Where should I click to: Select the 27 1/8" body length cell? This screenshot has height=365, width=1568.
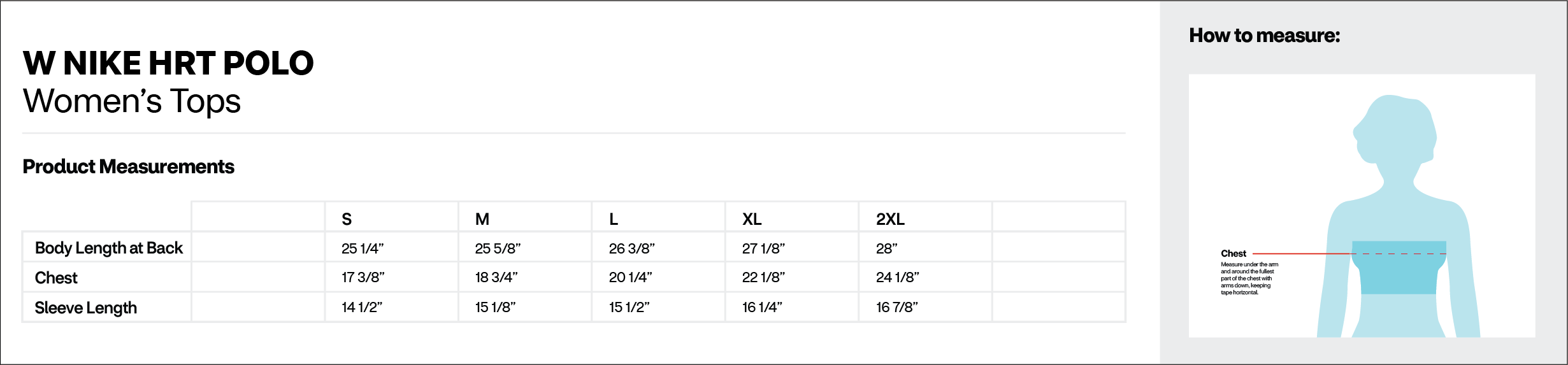tap(763, 248)
